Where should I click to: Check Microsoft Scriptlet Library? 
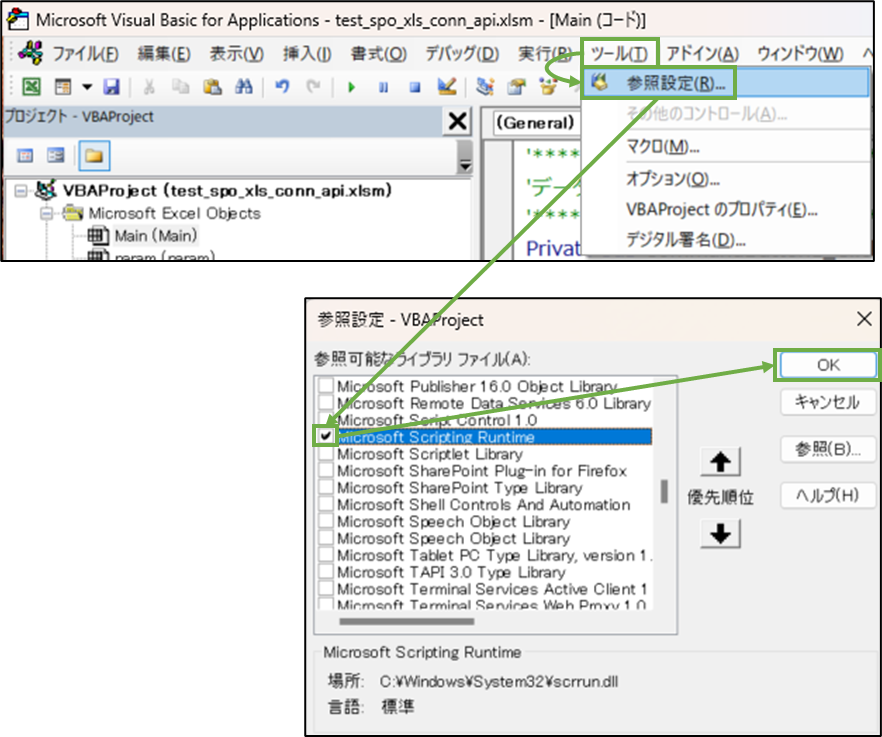point(326,453)
